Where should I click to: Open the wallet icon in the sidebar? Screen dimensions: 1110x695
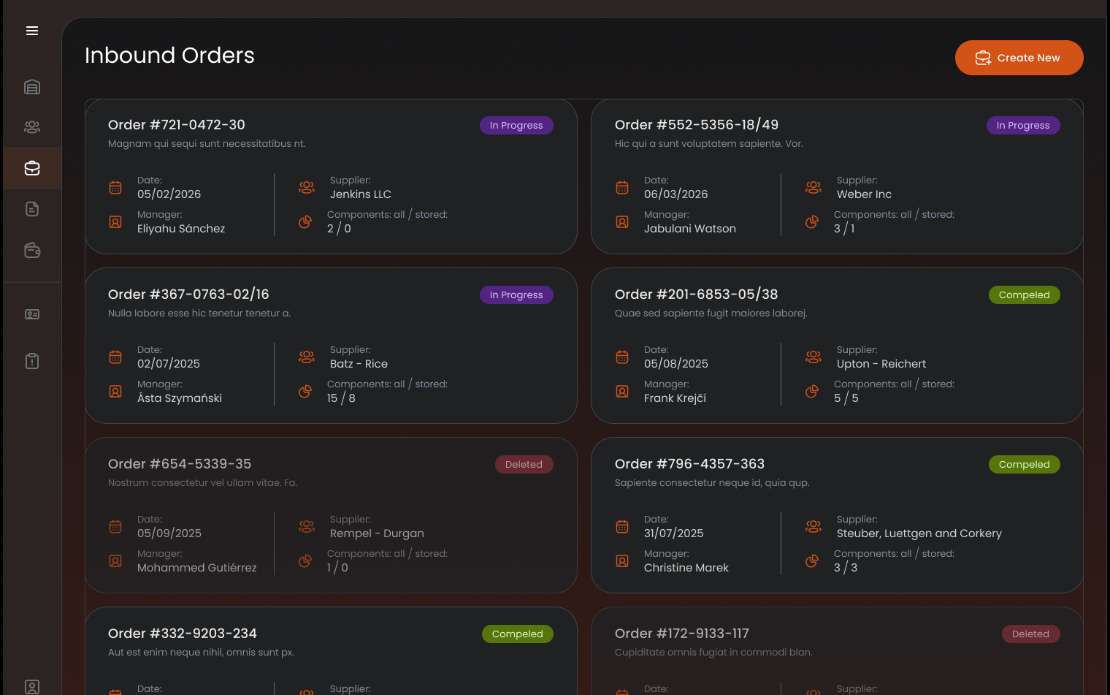tap(32, 251)
